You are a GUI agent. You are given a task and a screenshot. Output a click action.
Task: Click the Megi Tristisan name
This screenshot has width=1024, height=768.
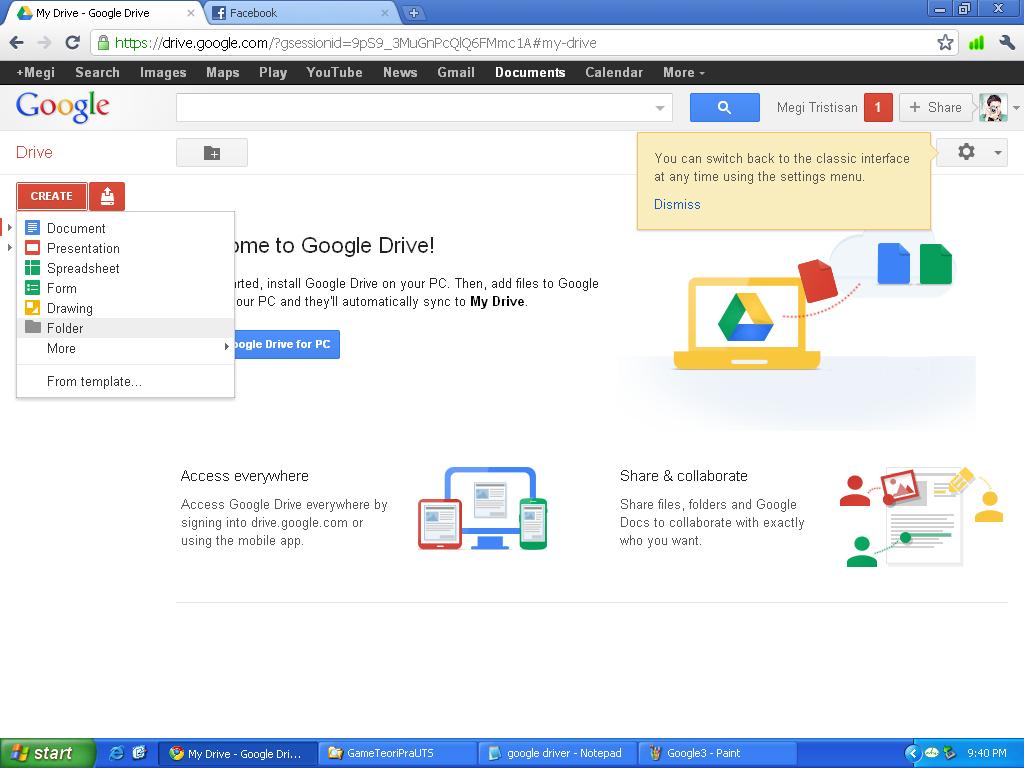coord(817,107)
